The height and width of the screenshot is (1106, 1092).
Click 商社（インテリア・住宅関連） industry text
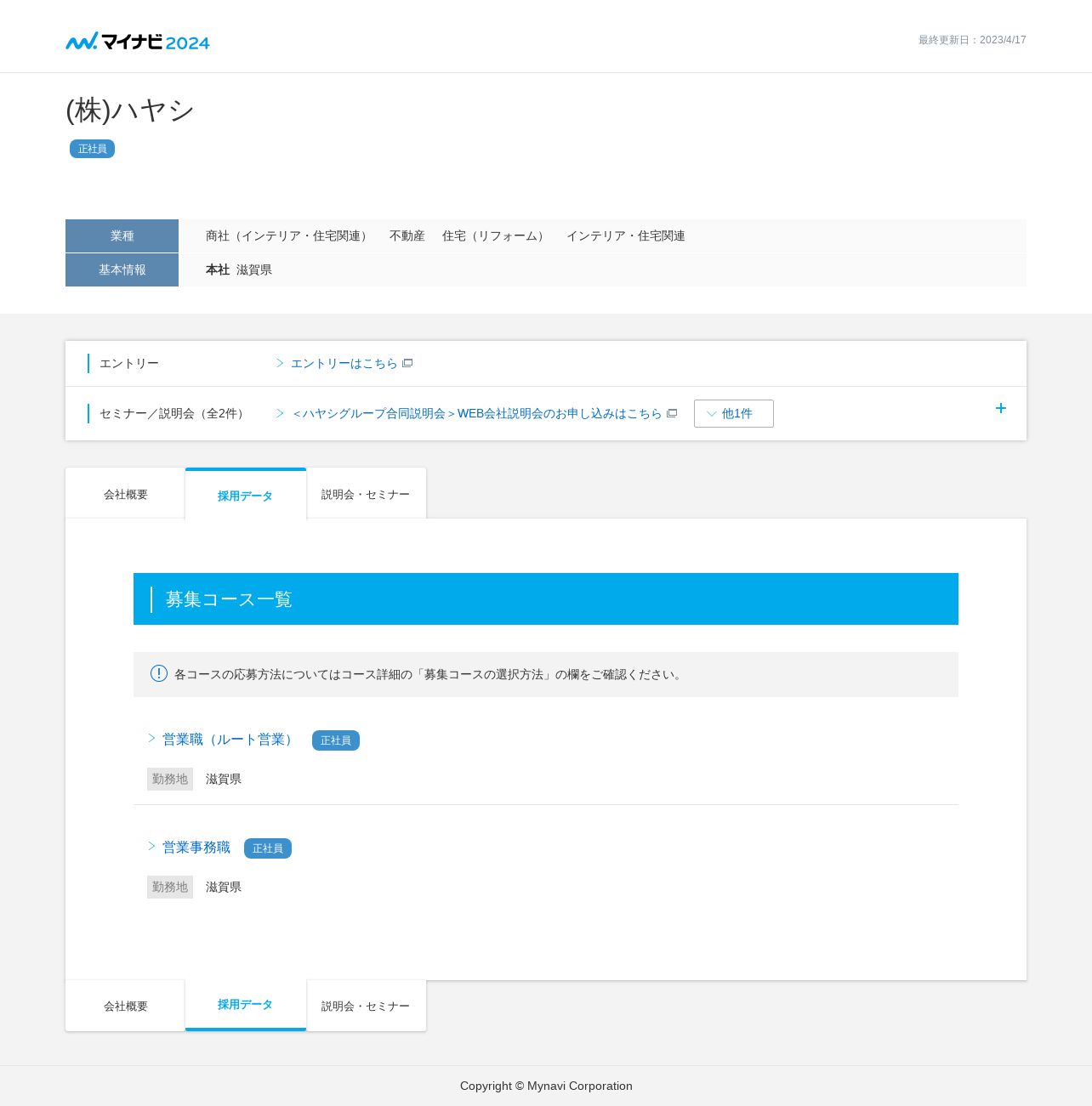click(289, 235)
